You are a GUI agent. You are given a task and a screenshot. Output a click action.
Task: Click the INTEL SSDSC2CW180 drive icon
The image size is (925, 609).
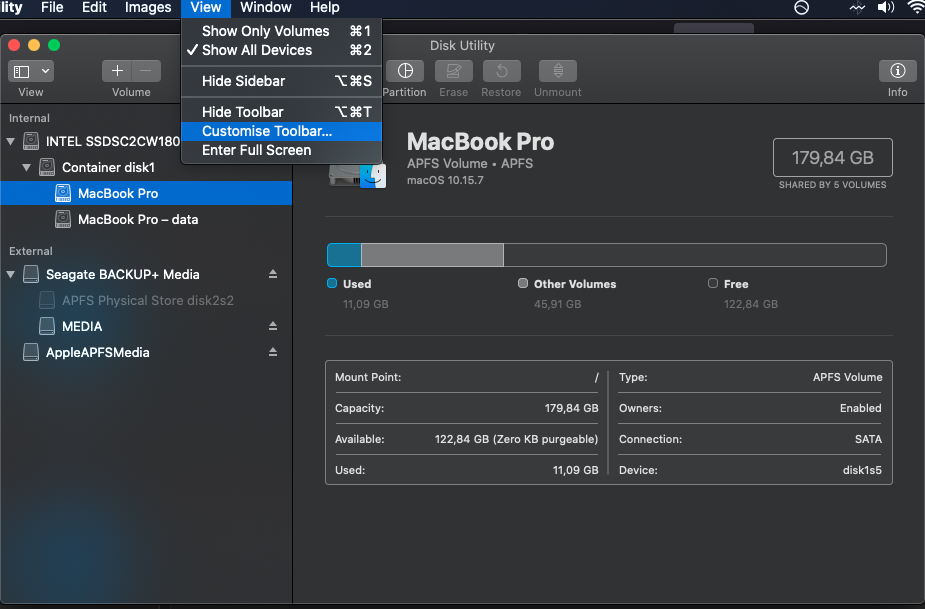(x=31, y=141)
